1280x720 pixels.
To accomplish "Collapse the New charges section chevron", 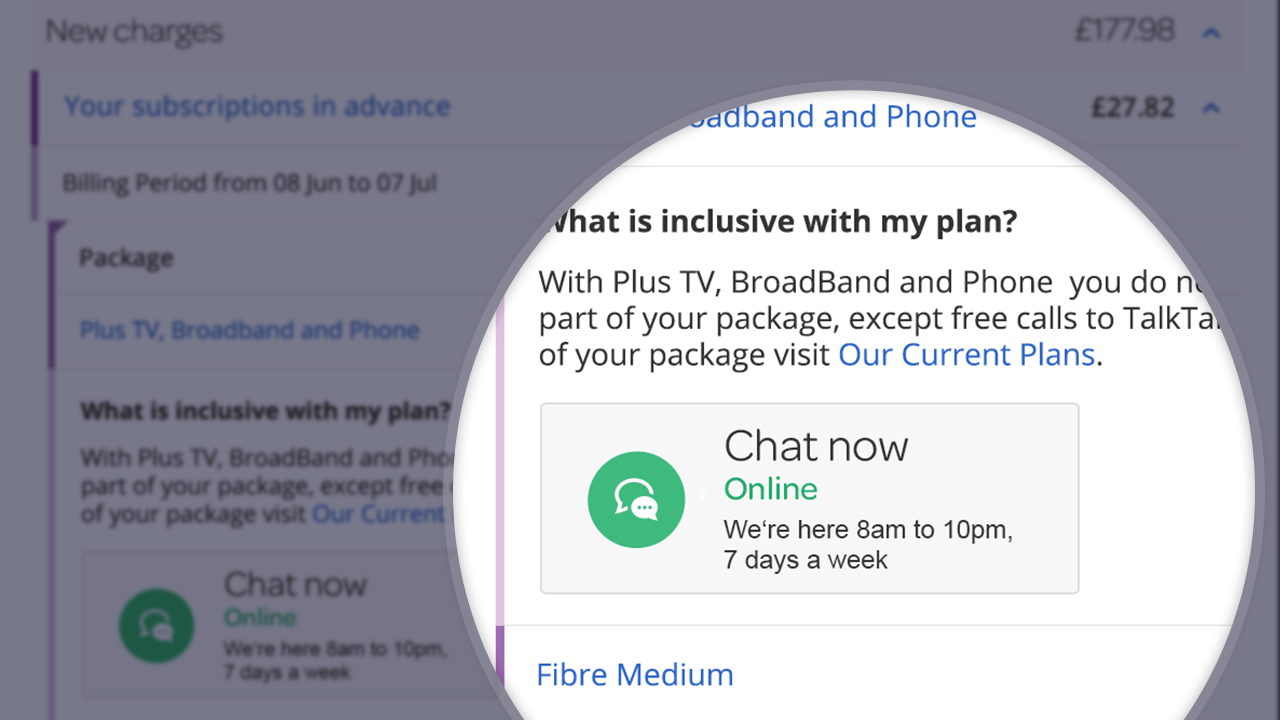I will tap(1211, 33).
